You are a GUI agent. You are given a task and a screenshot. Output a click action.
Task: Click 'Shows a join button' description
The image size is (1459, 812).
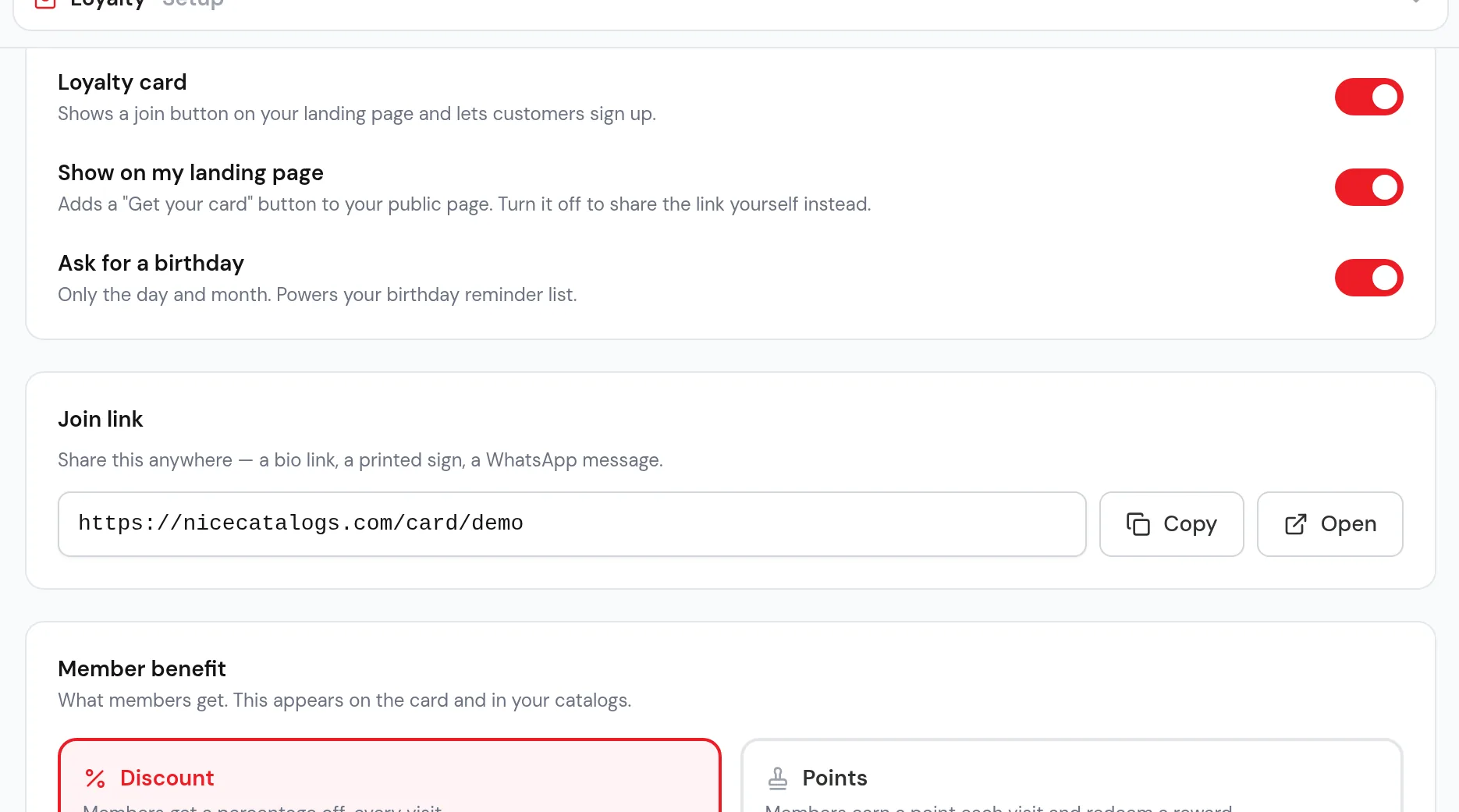pos(357,114)
